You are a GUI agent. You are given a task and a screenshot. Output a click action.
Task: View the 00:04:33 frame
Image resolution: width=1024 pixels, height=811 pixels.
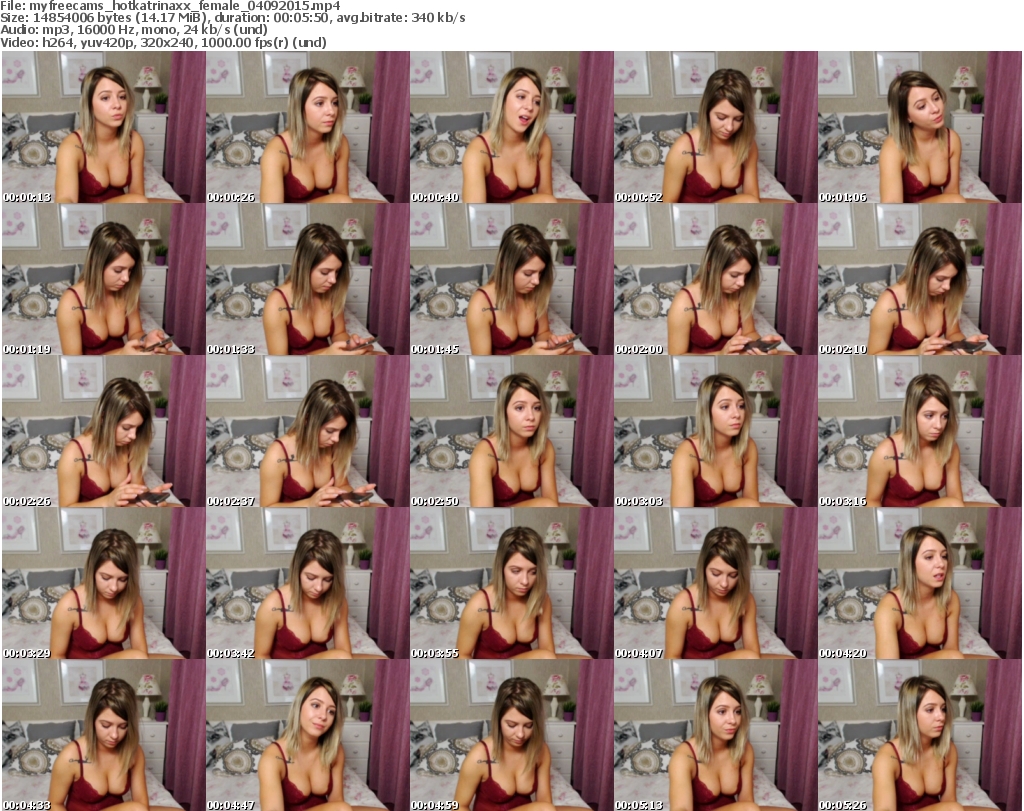click(x=104, y=735)
